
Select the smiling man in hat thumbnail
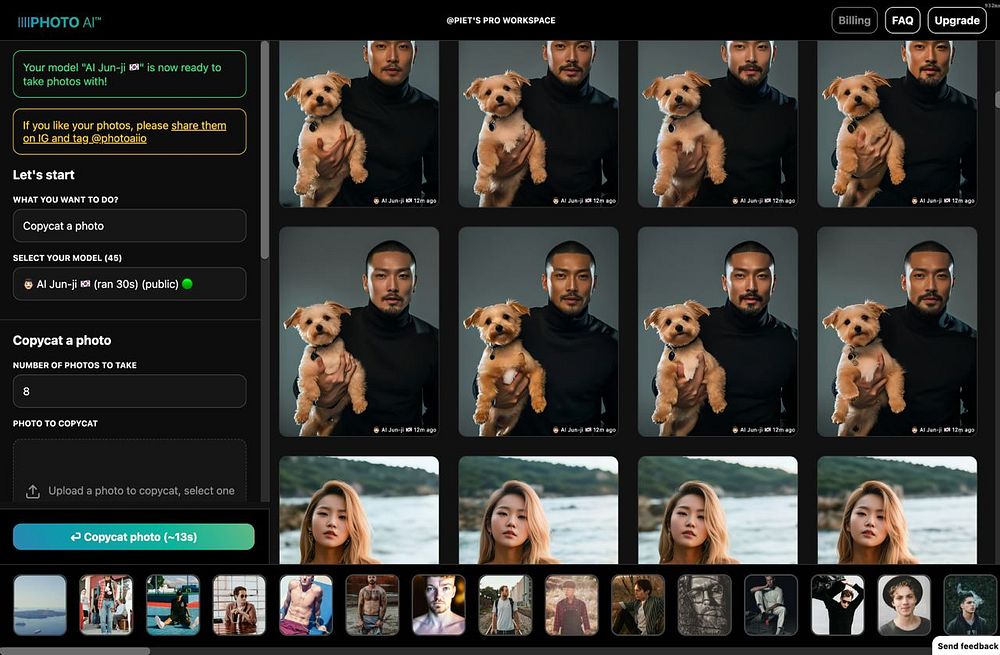tap(904, 605)
